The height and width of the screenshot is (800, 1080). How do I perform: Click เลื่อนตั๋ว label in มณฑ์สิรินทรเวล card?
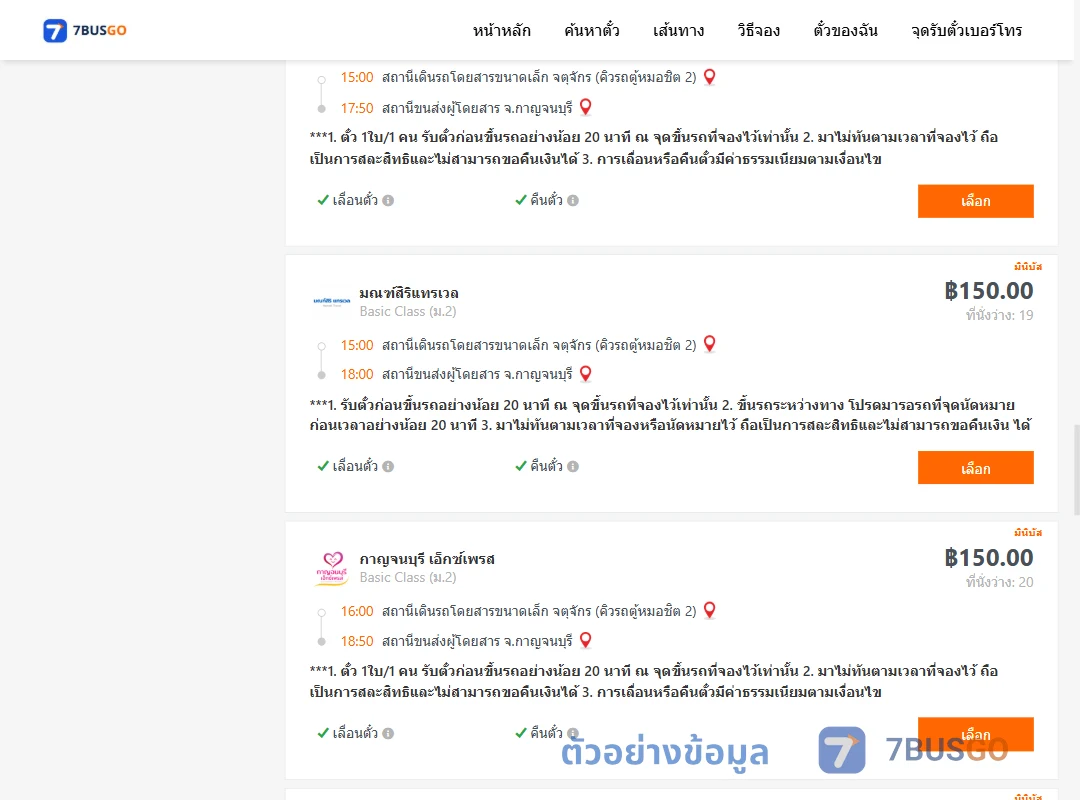click(x=355, y=466)
